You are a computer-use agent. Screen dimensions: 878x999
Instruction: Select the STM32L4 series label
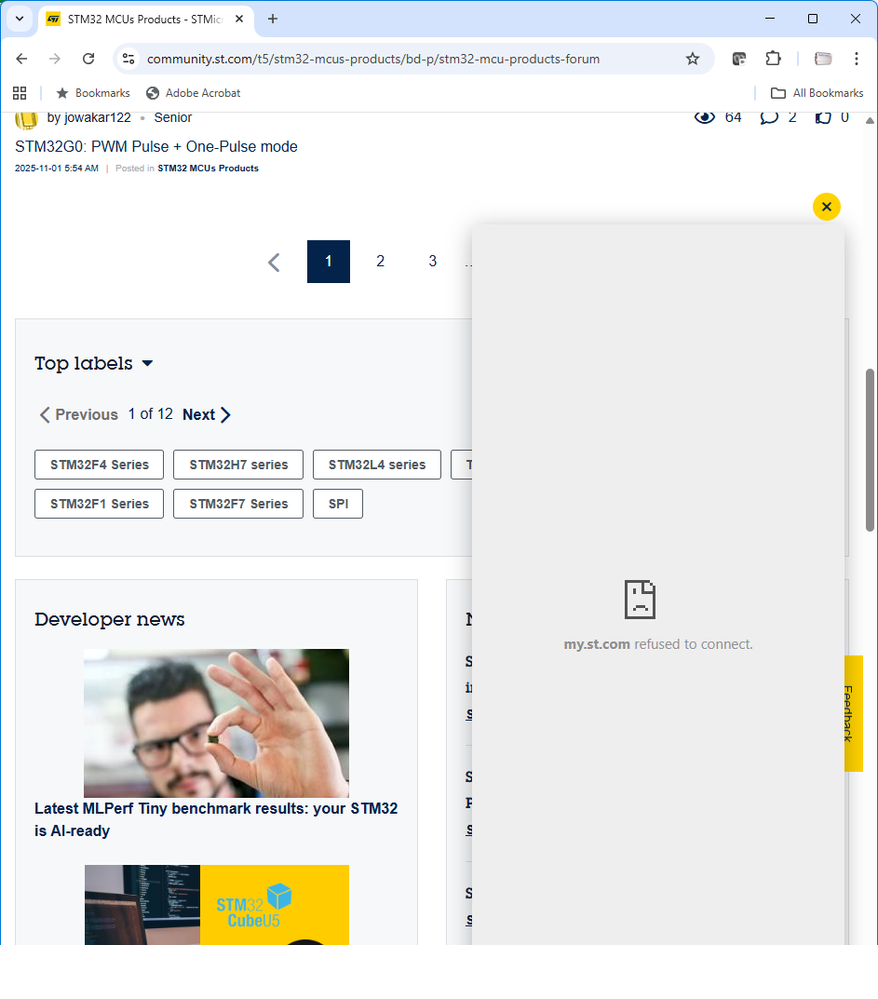(x=377, y=464)
